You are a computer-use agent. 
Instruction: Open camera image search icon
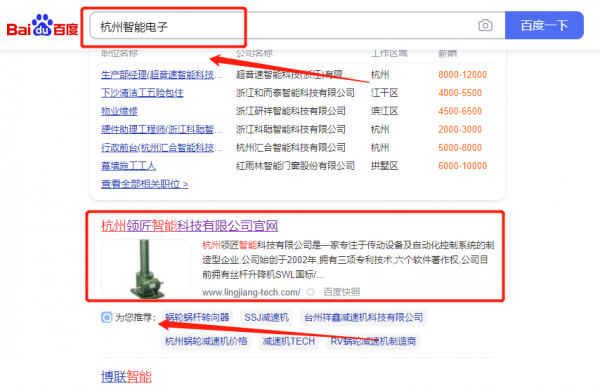pos(485,26)
